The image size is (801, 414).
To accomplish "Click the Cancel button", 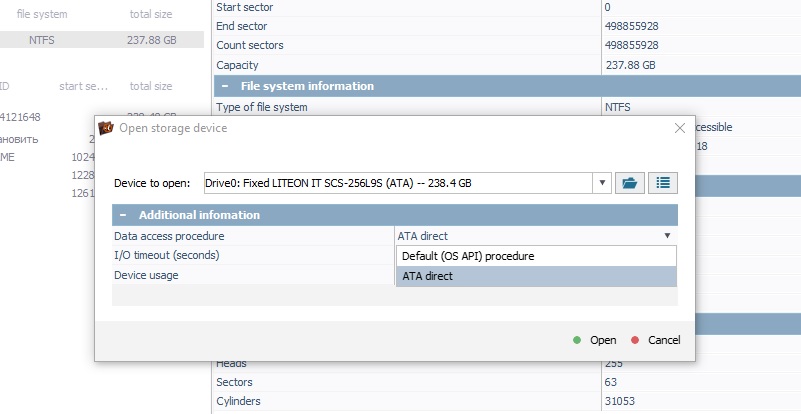I will click(656, 340).
